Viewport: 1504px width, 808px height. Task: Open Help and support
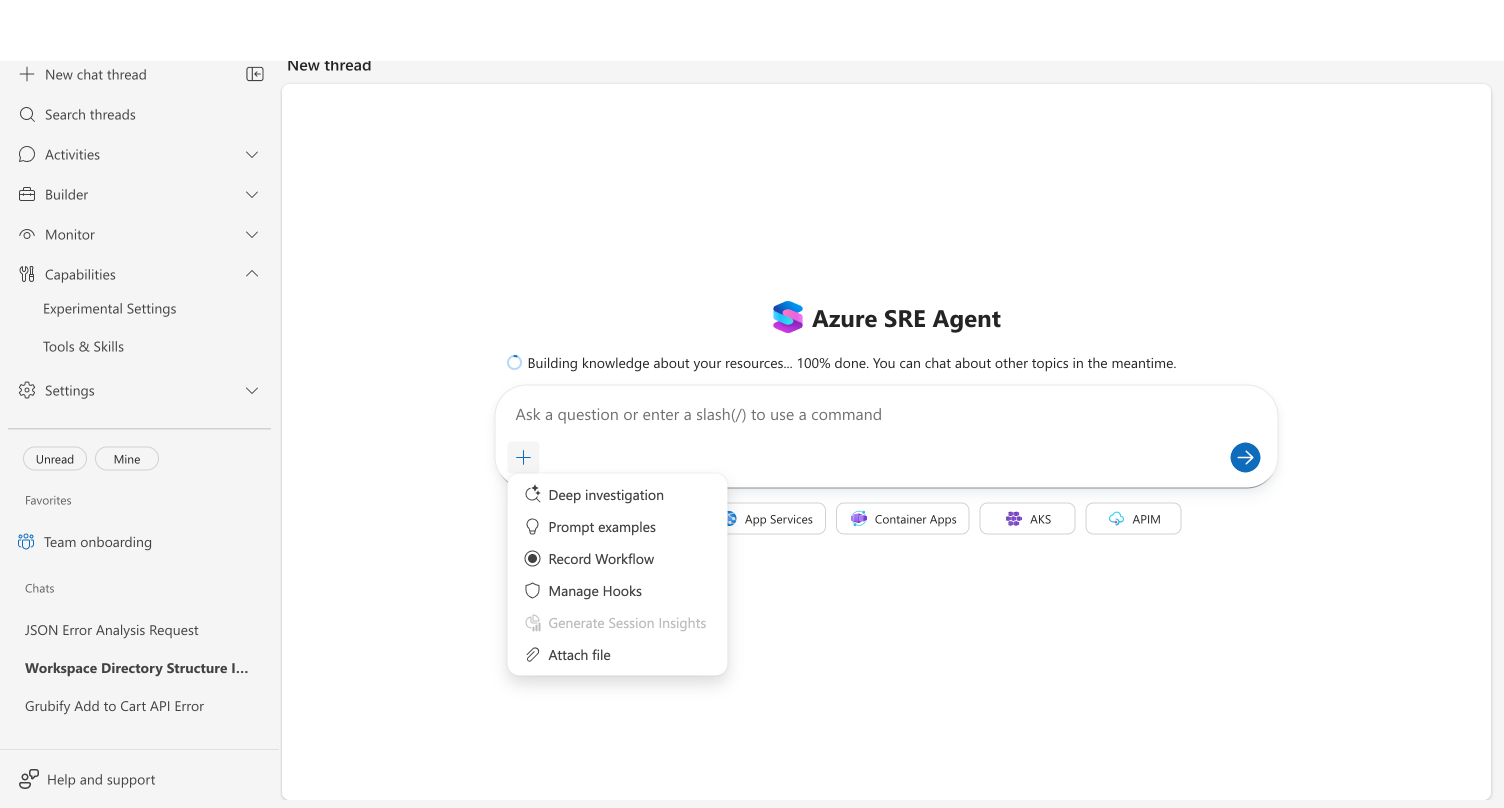pyautogui.click(x=88, y=780)
